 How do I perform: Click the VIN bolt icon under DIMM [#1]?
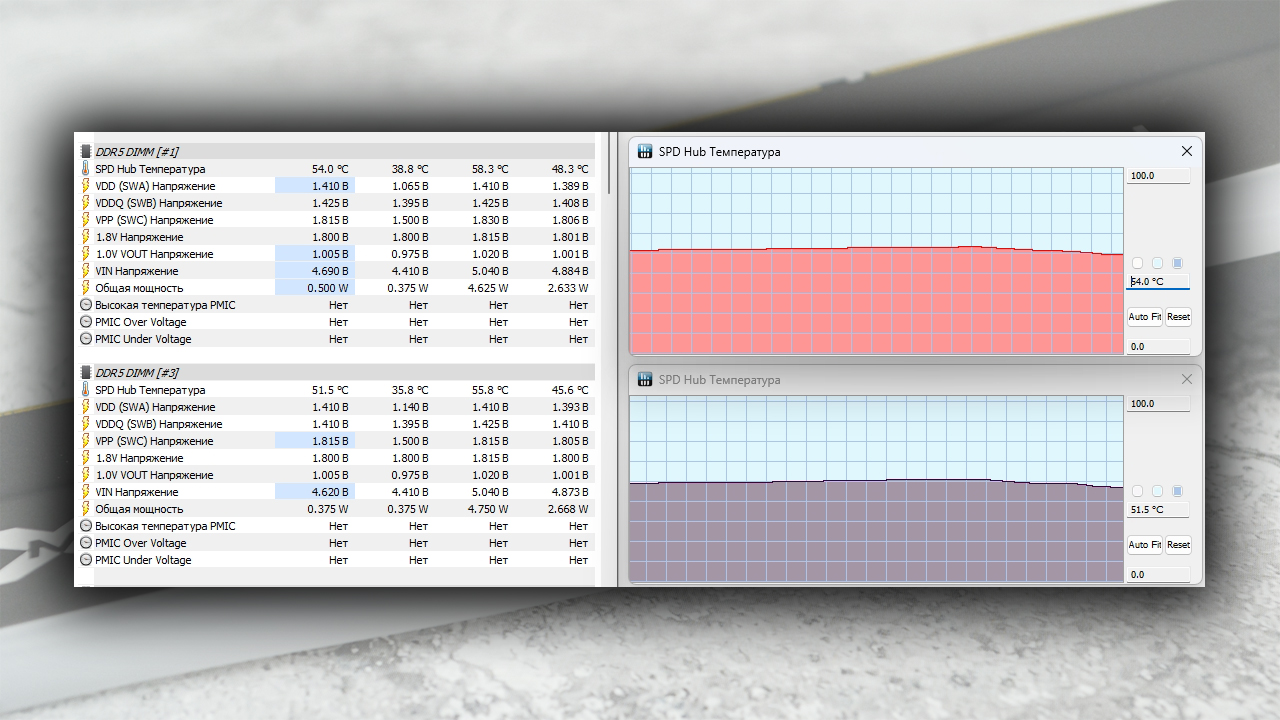[85, 271]
